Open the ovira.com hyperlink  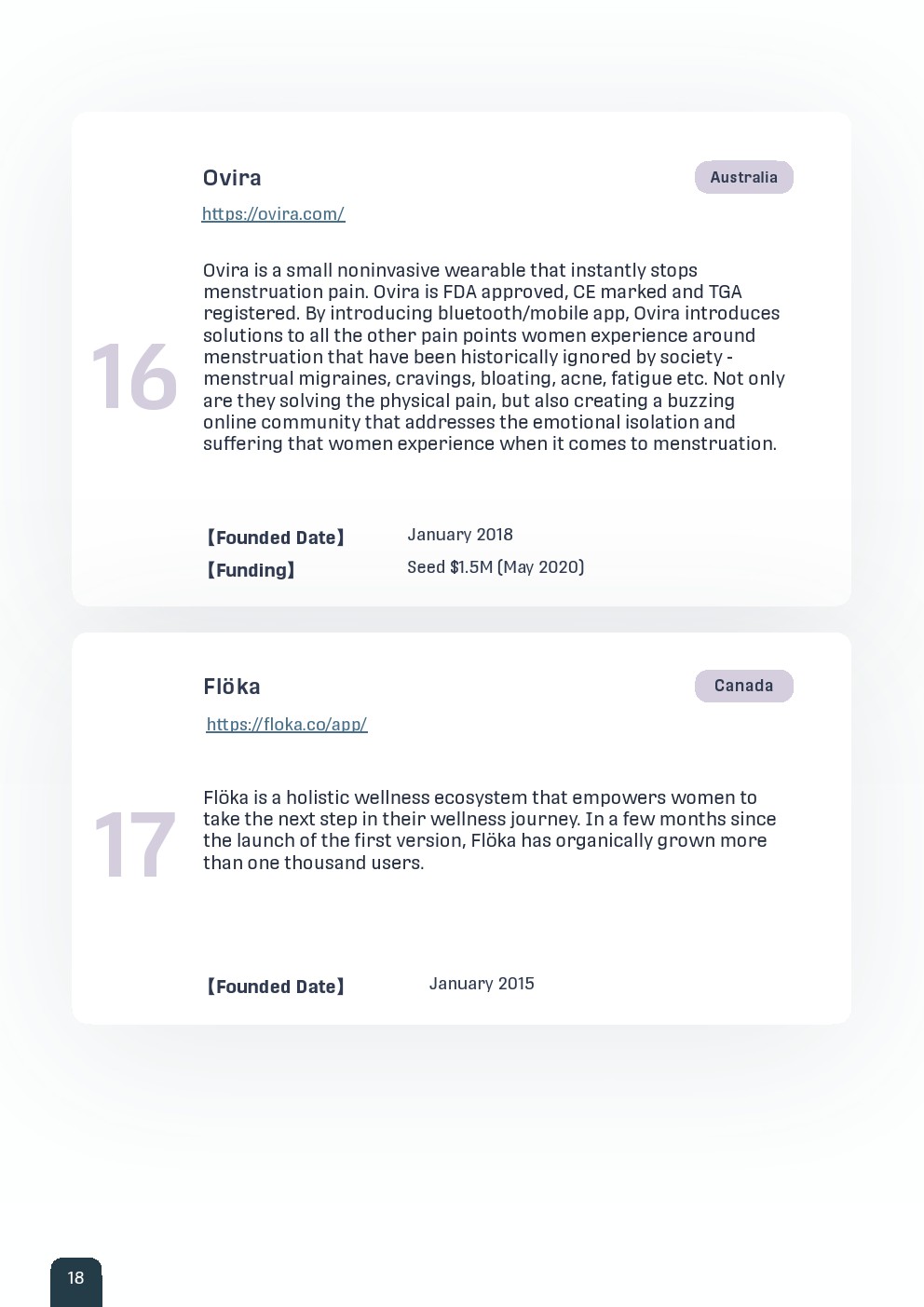click(x=273, y=214)
